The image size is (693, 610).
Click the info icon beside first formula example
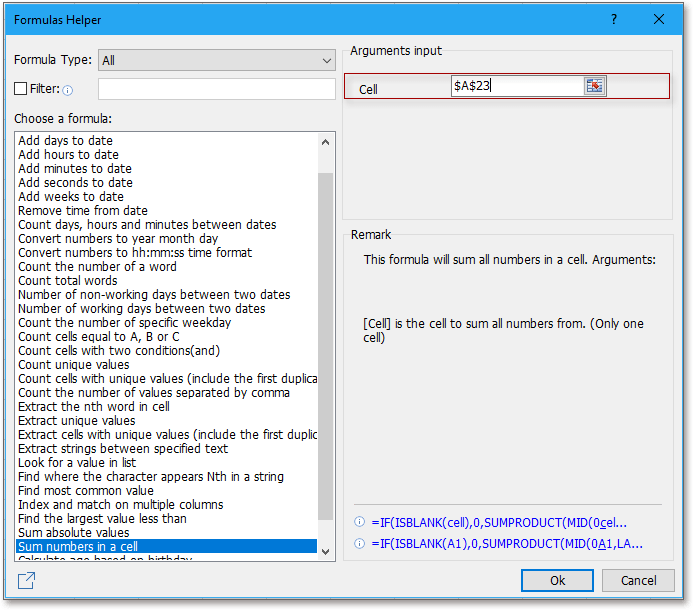pyautogui.click(x=360, y=522)
